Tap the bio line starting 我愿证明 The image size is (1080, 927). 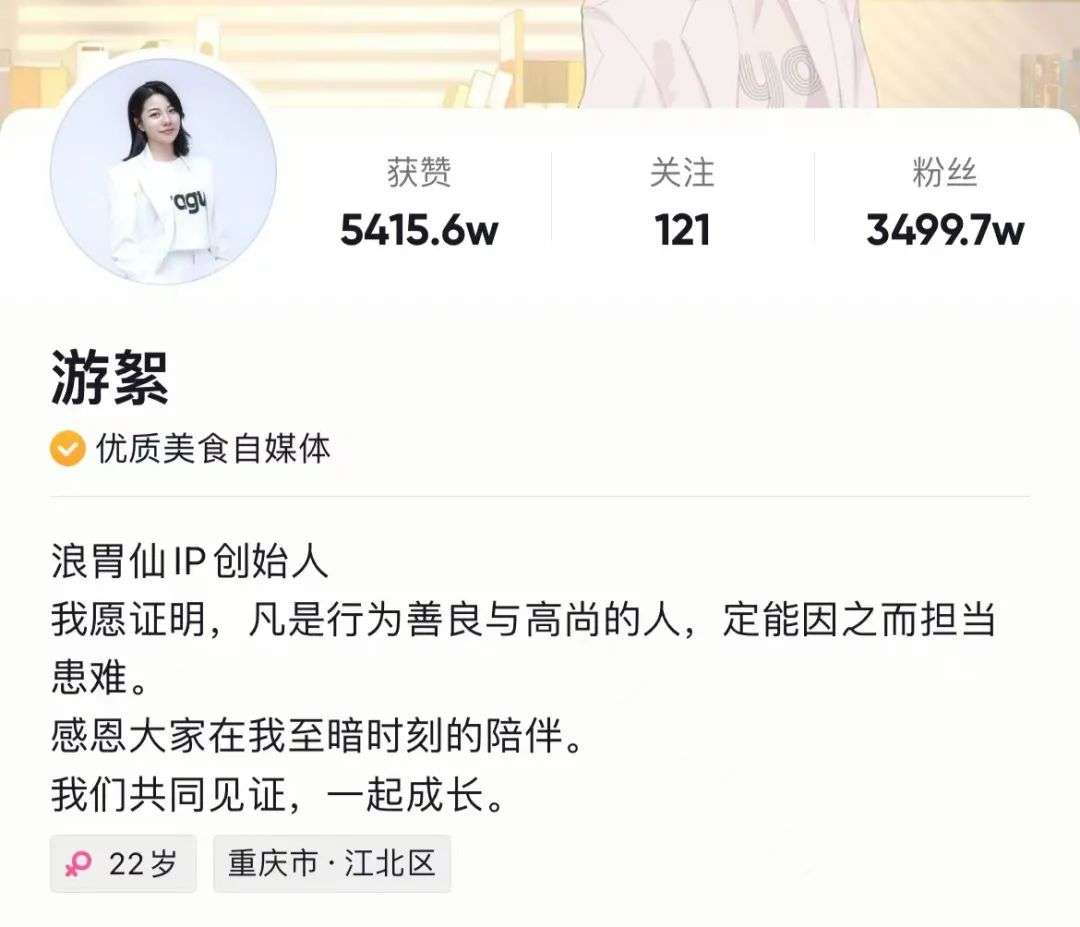[523, 620]
